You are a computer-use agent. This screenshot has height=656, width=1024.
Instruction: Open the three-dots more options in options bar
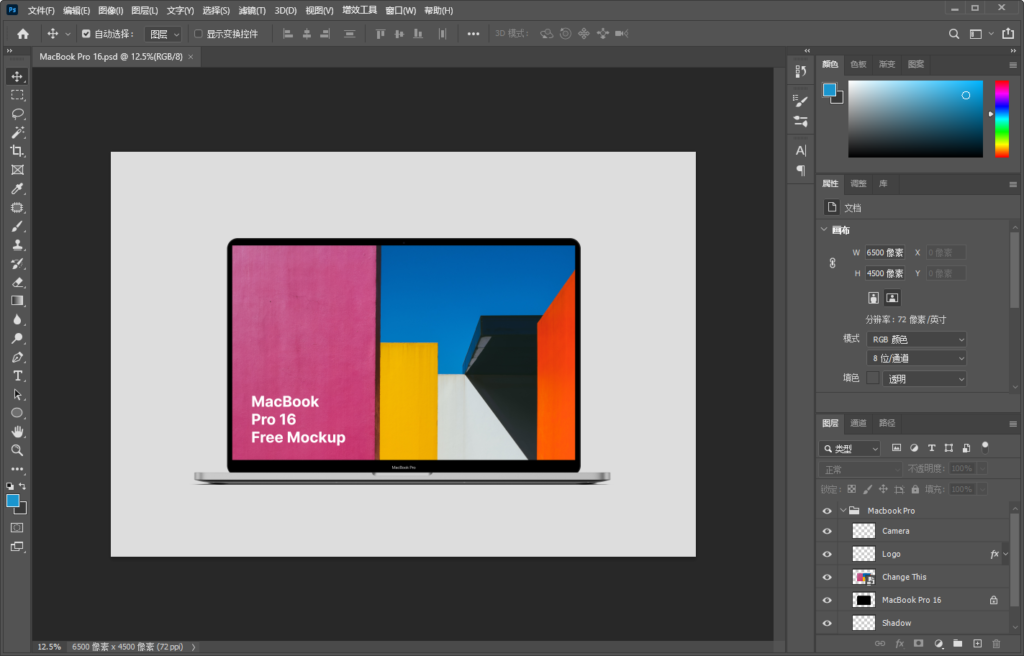[473, 34]
